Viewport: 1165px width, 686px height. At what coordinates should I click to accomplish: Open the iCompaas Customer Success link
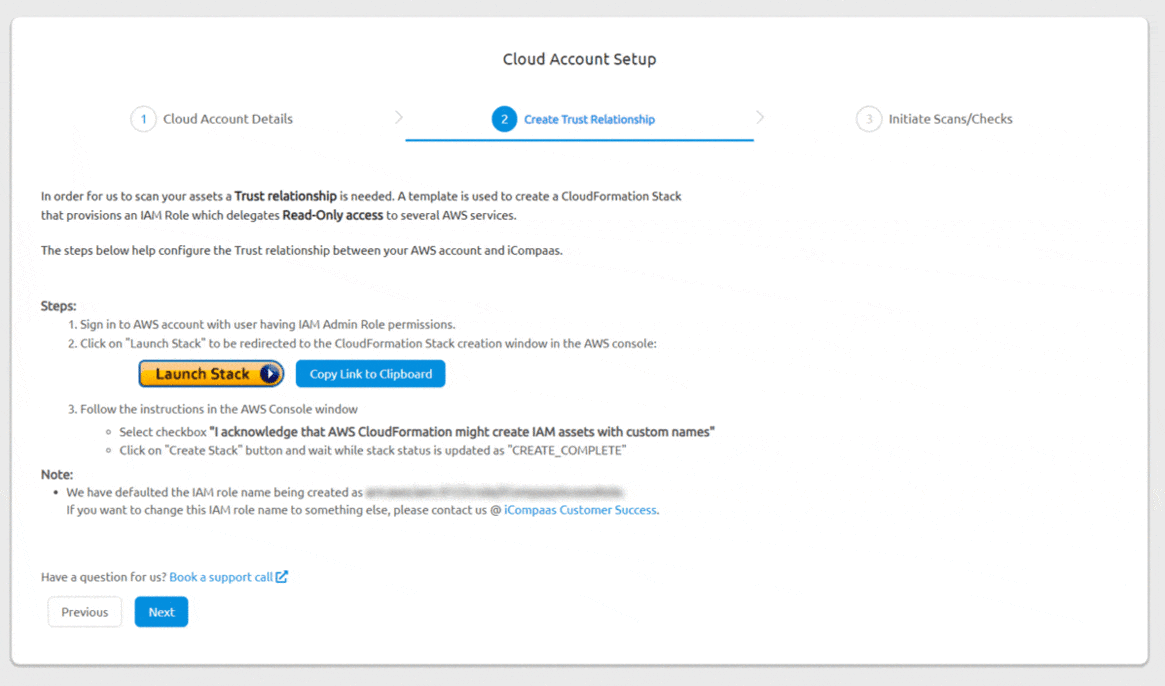pos(580,509)
